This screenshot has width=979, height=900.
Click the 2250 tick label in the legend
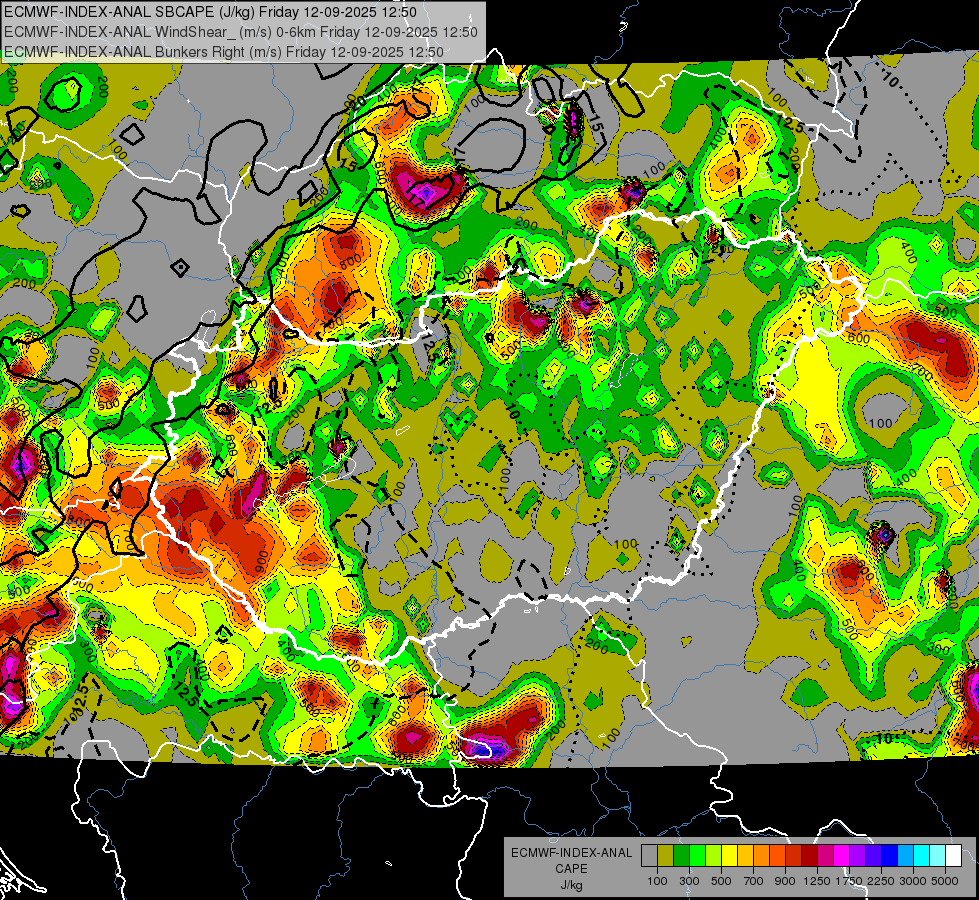(x=880, y=881)
